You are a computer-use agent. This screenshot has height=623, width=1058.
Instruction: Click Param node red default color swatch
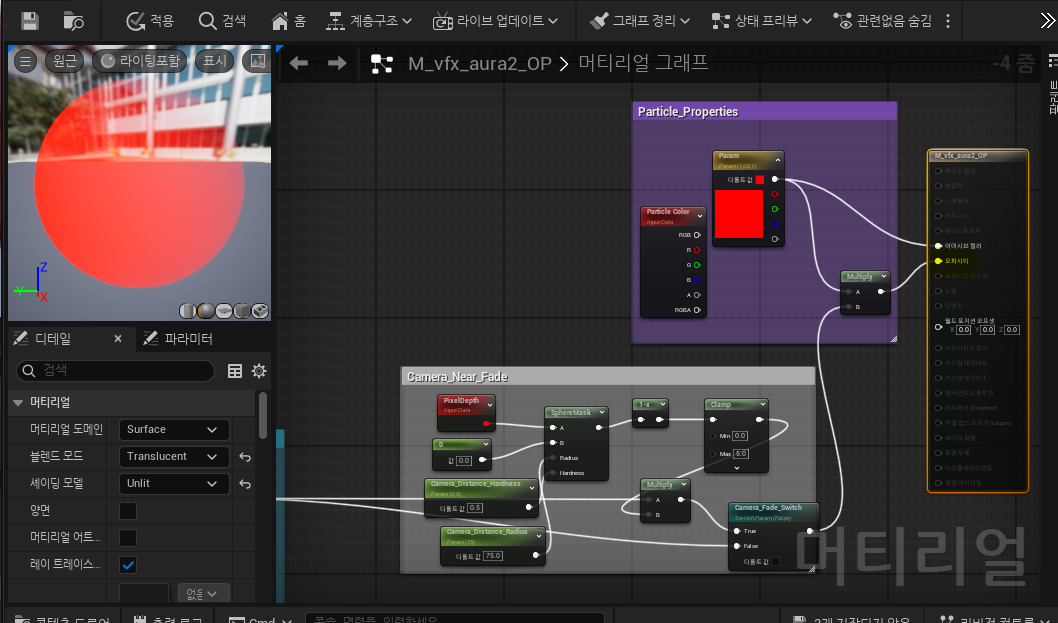coord(760,180)
